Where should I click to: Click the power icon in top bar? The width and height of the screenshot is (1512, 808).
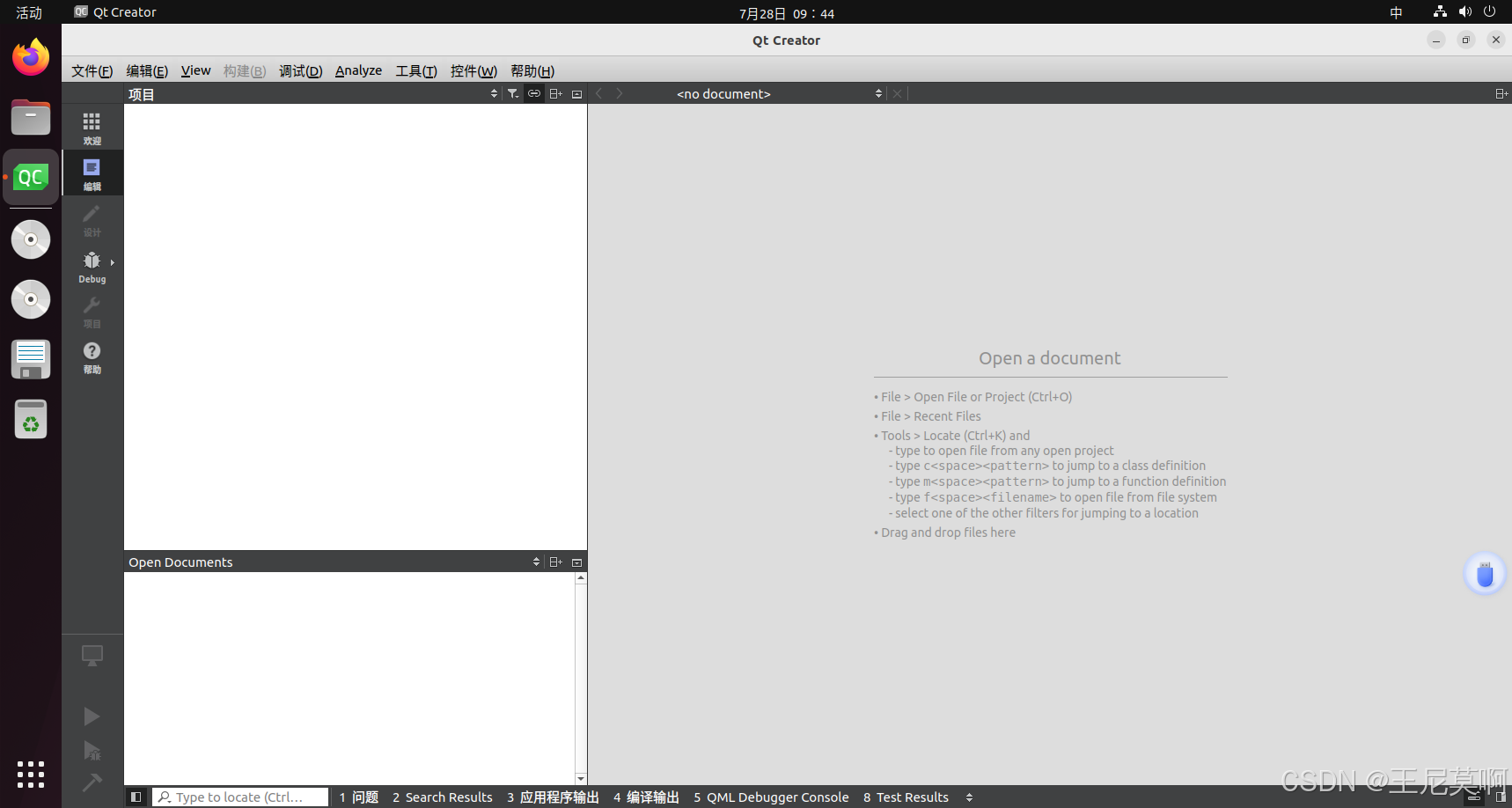(1489, 11)
